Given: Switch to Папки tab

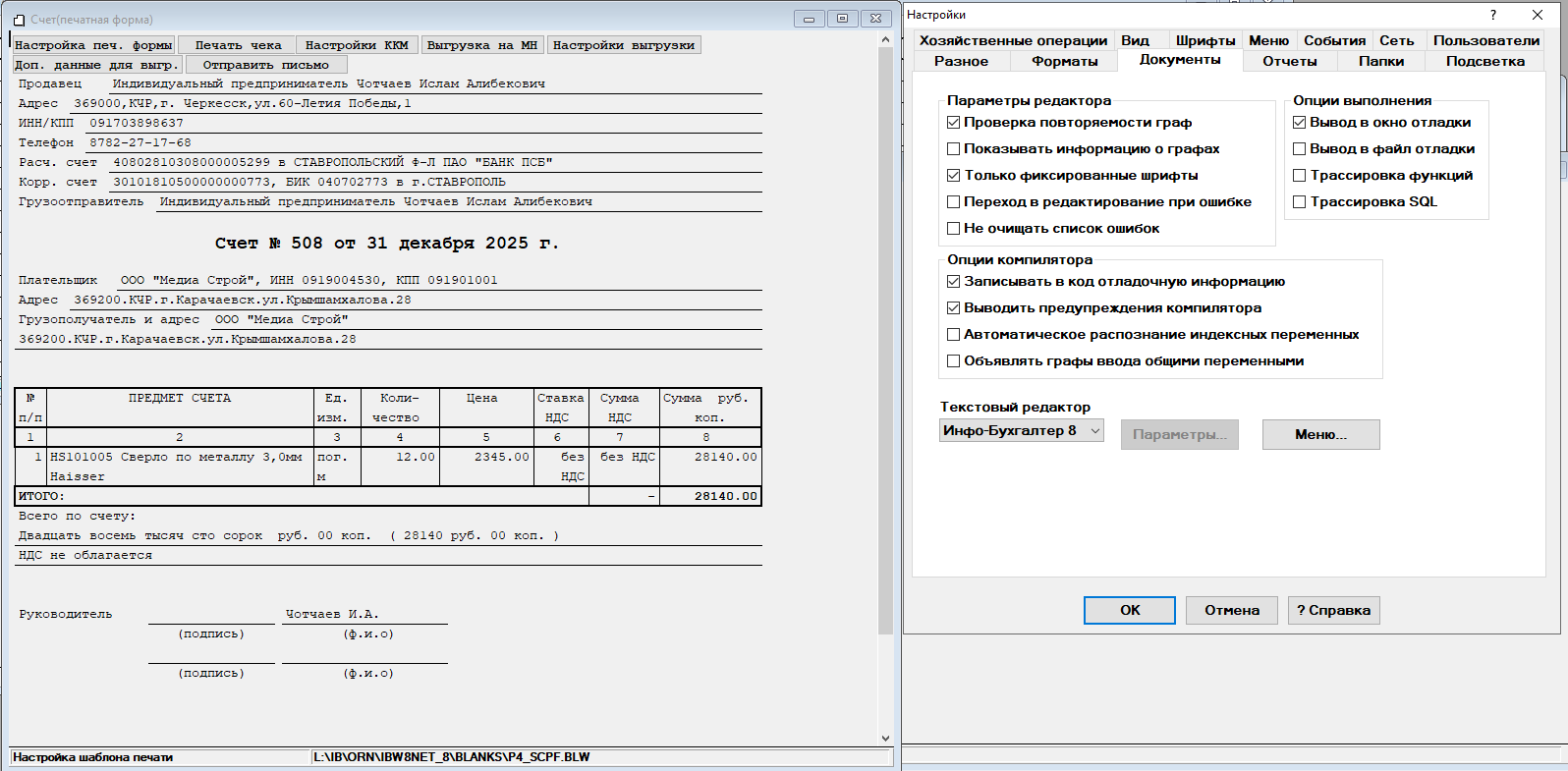Looking at the screenshot, I should click(1381, 61).
